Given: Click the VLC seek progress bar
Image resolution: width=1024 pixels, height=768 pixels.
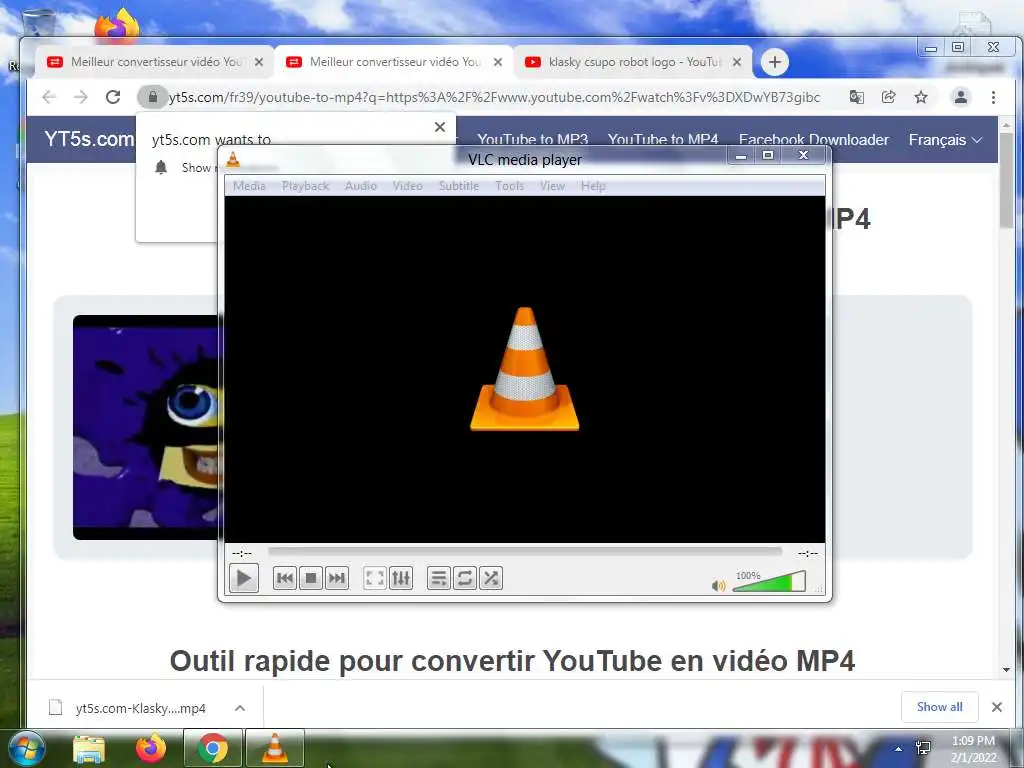Looking at the screenshot, I should pyautogui.click(x=524, y=552).
